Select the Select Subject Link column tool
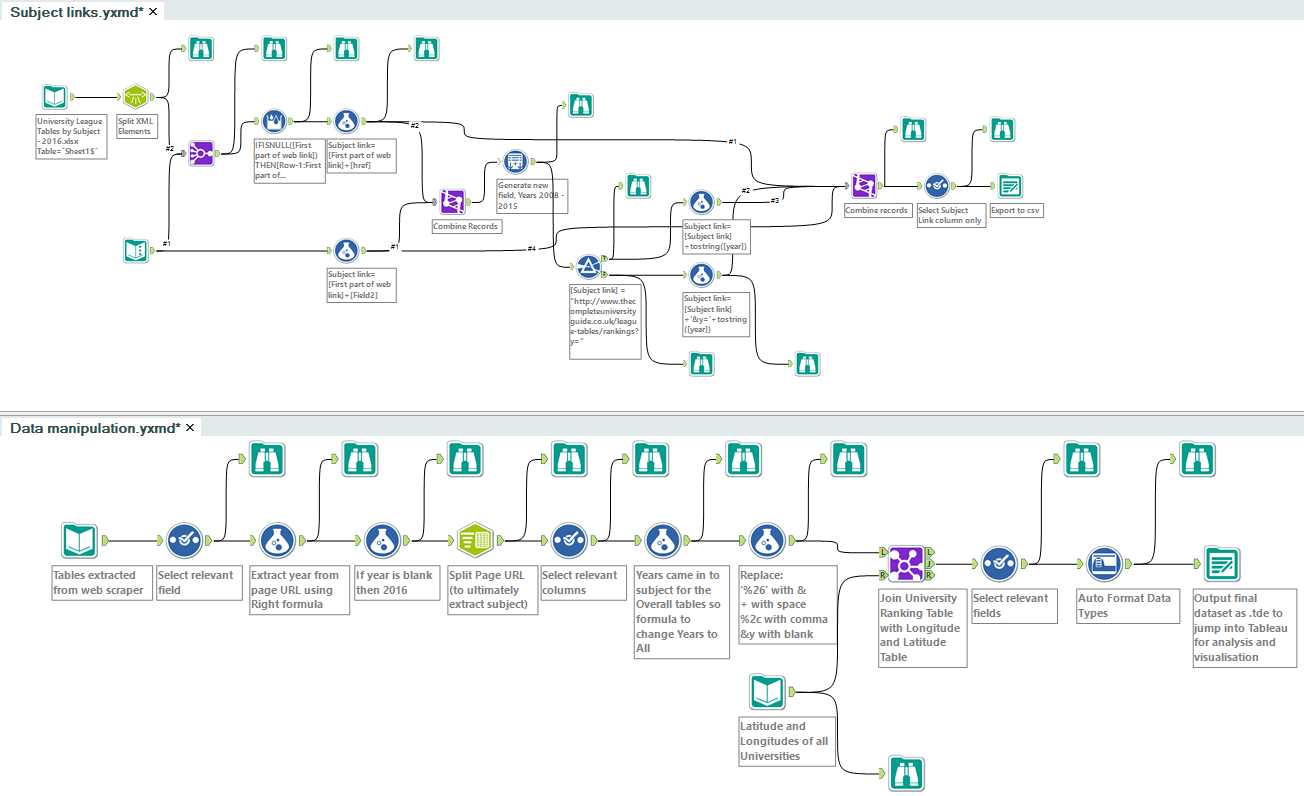The image size is (1304, 796). click(x=936, y=186)
